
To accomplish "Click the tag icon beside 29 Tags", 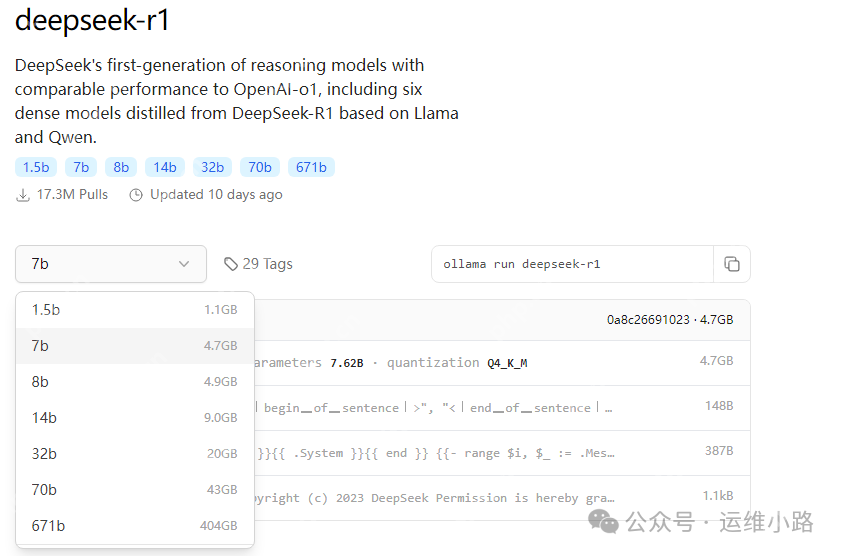I will pyautogui.click(x=231, y=264).
